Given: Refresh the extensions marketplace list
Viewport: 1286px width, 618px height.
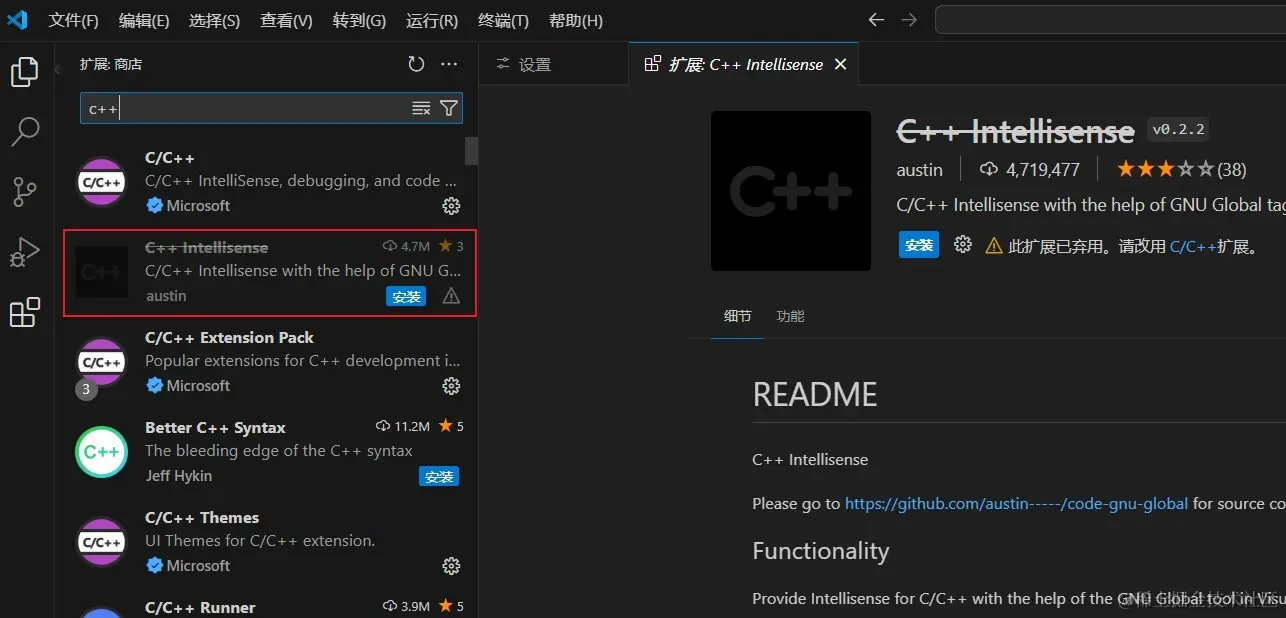Looking at the screenshot, I should [416, 64].
